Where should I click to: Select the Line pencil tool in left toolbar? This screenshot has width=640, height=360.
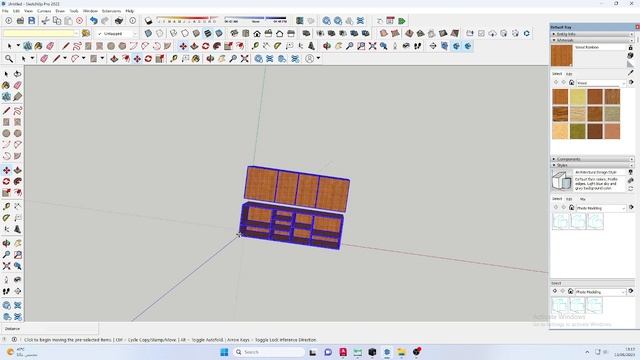pos(6,111)
